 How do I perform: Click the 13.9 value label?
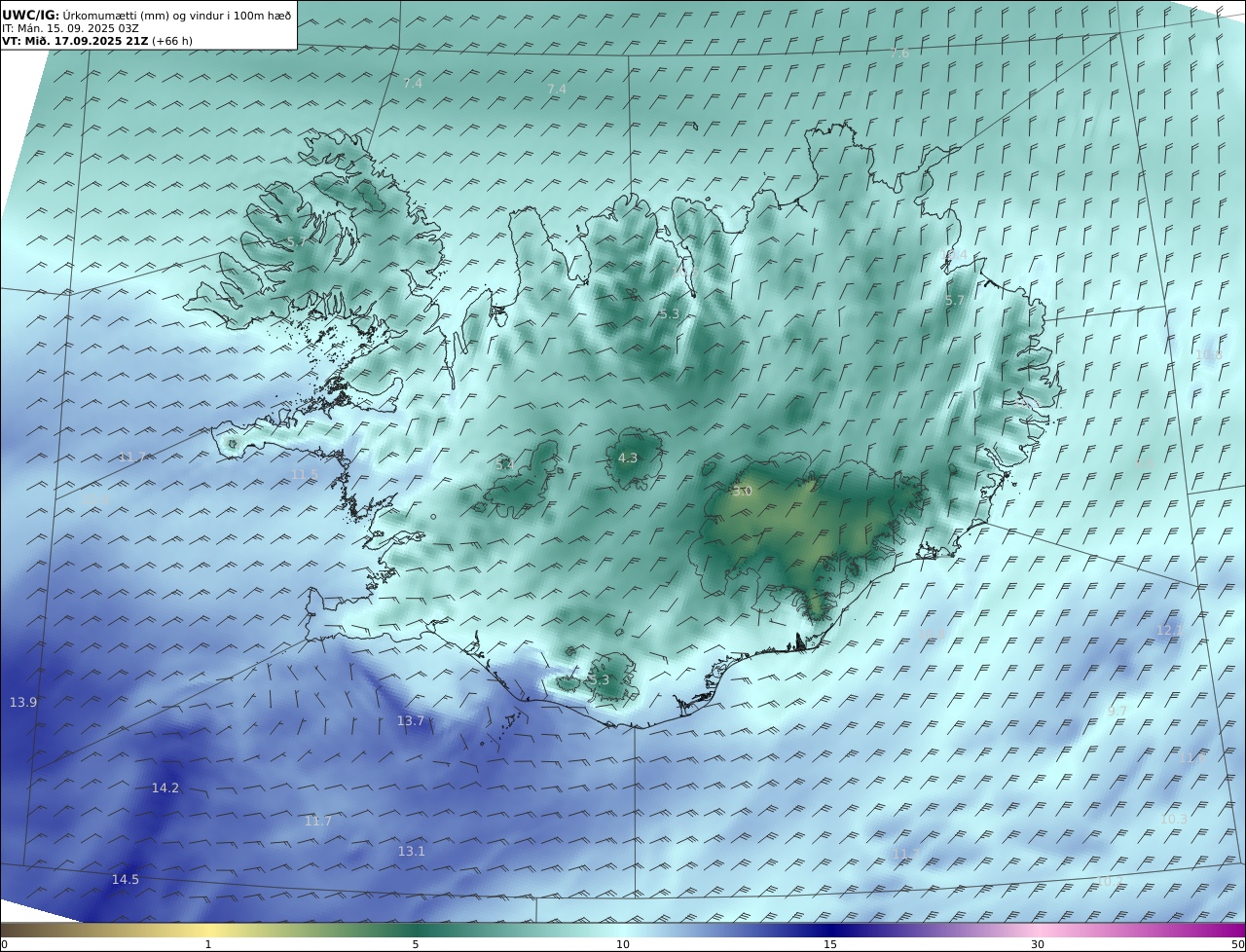(23, 702)
